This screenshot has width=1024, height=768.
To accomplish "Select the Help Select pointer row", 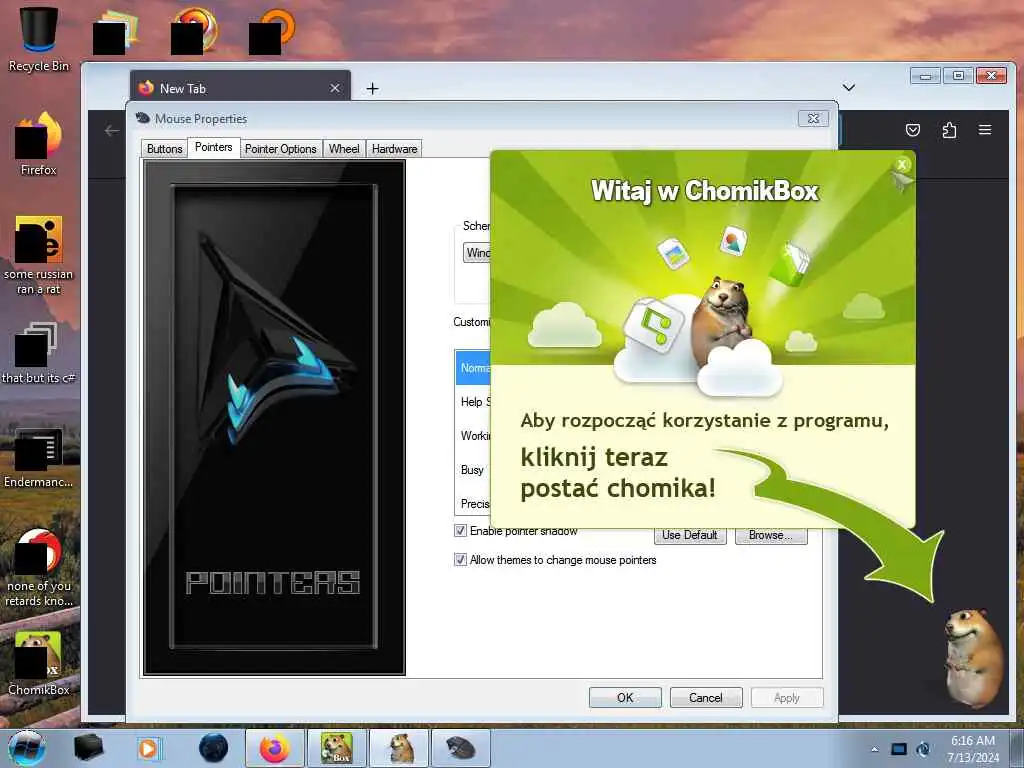I will (473, 402).
